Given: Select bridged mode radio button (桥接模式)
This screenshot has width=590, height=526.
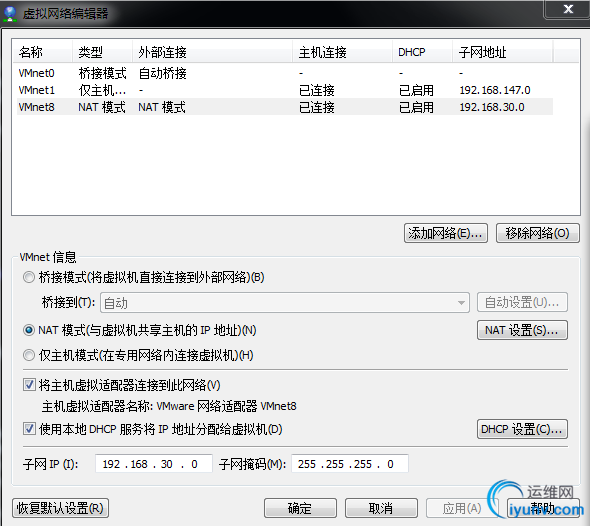Looking at the screenshot, I should pos(29,278).
